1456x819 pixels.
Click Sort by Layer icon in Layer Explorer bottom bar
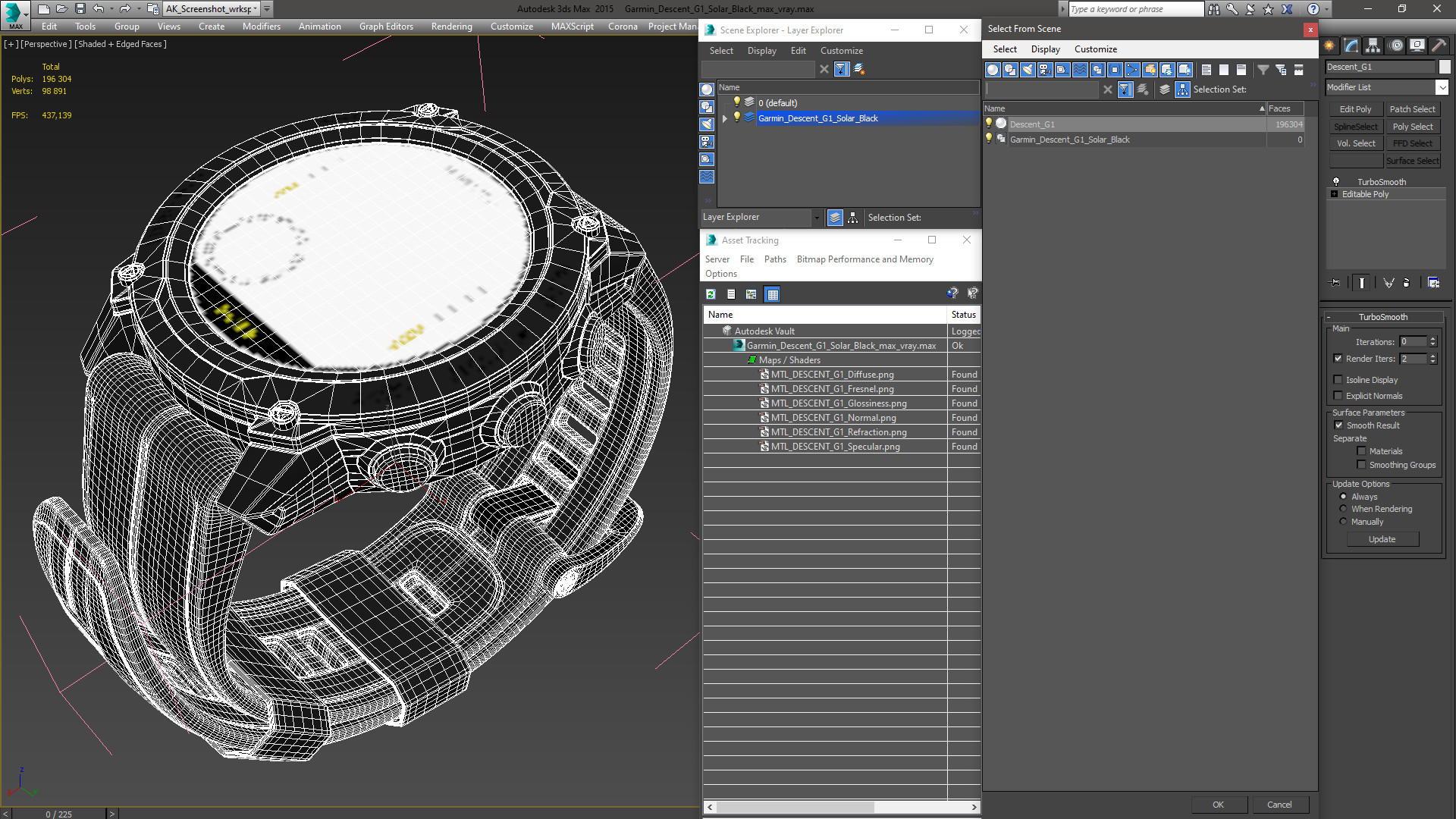coord(835,218)
